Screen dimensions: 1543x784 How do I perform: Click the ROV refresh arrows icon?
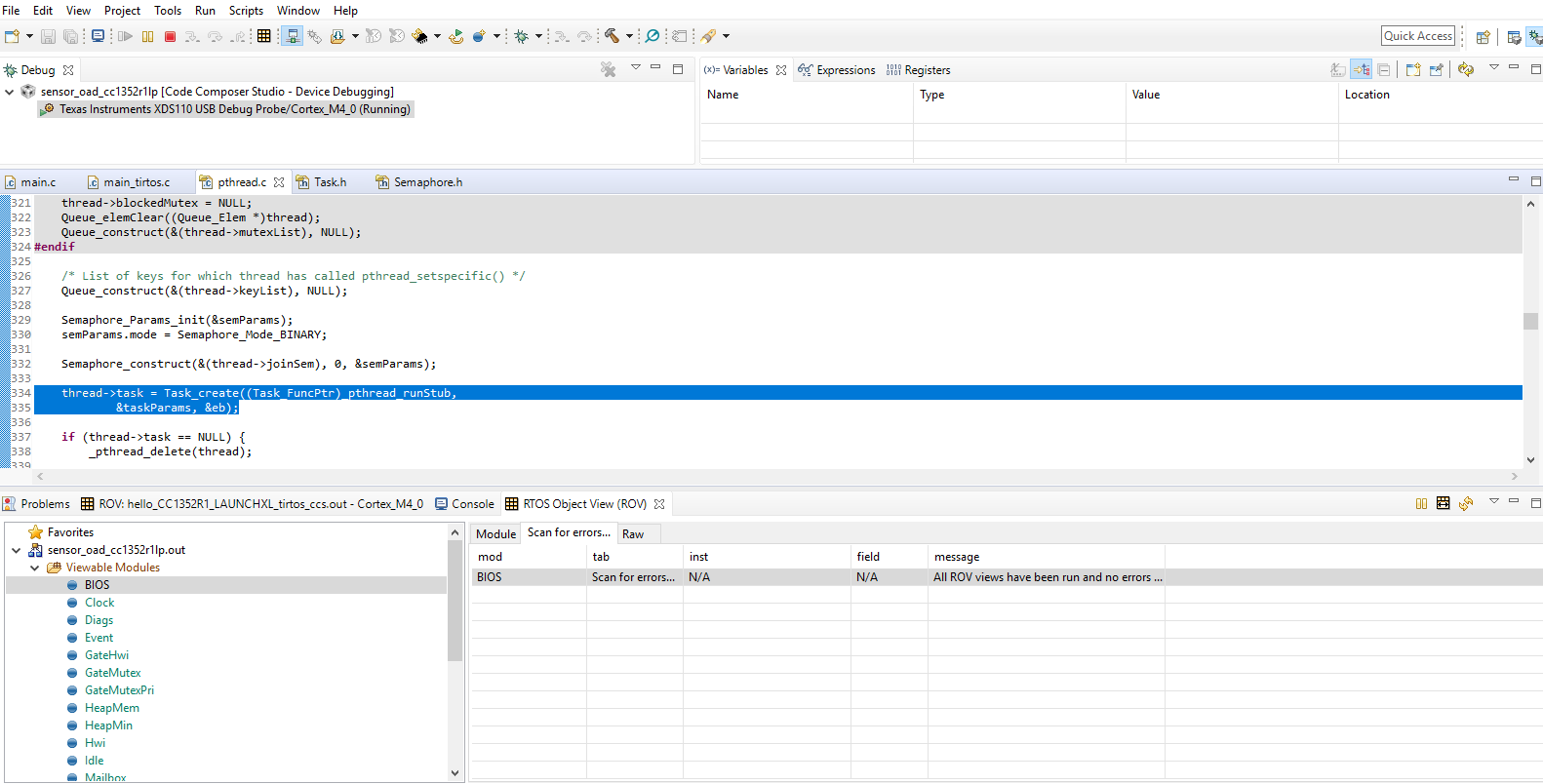click(1465, 503)
